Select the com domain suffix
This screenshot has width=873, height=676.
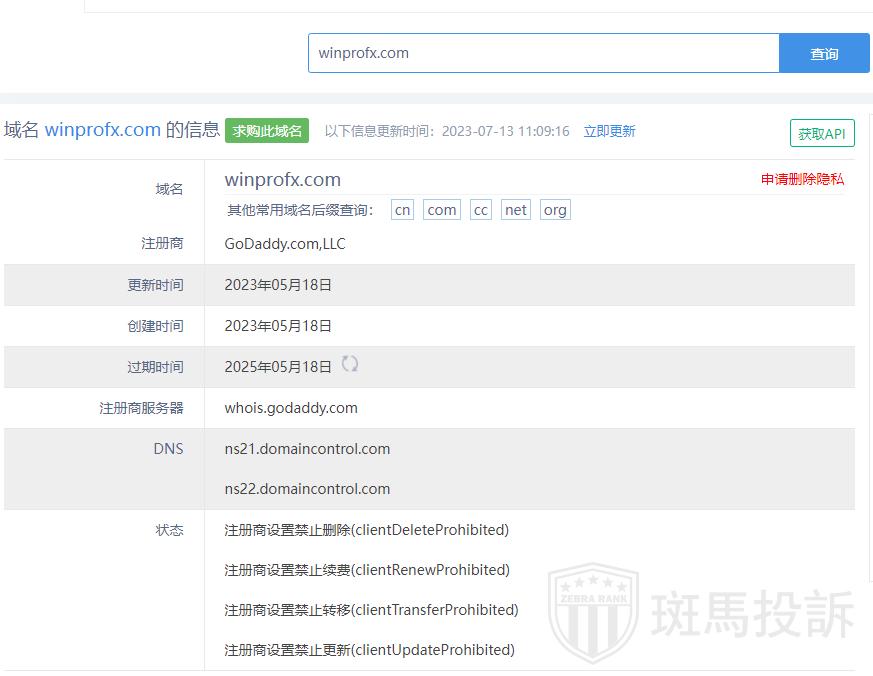(441, 210)
